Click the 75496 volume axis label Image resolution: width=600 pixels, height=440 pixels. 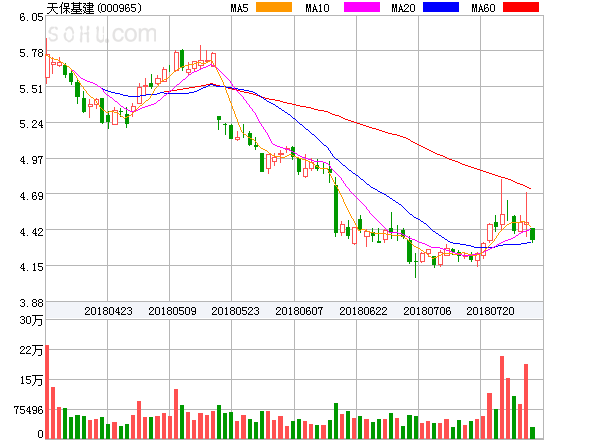point(29,410)
